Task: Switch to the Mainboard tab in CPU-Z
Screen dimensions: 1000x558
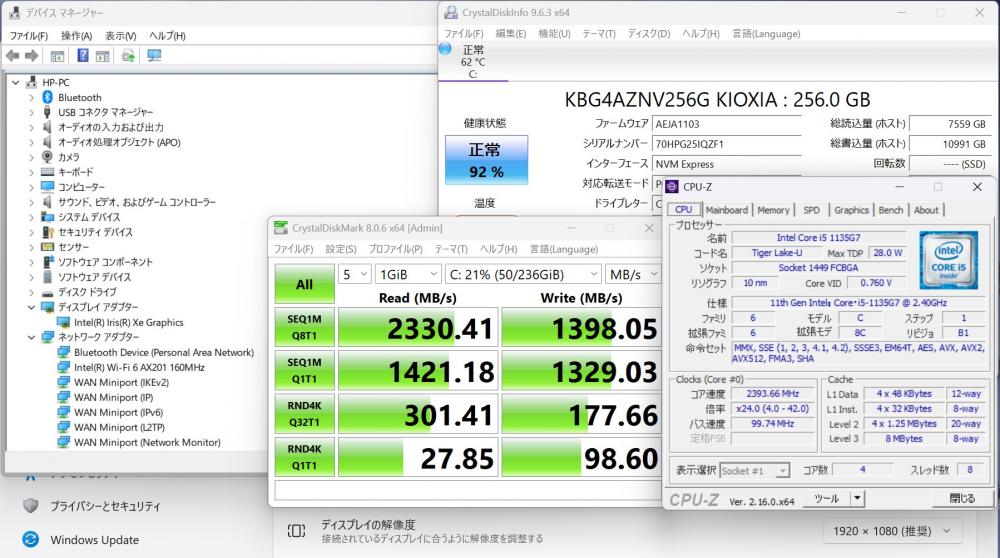Action: coord(726,210)
